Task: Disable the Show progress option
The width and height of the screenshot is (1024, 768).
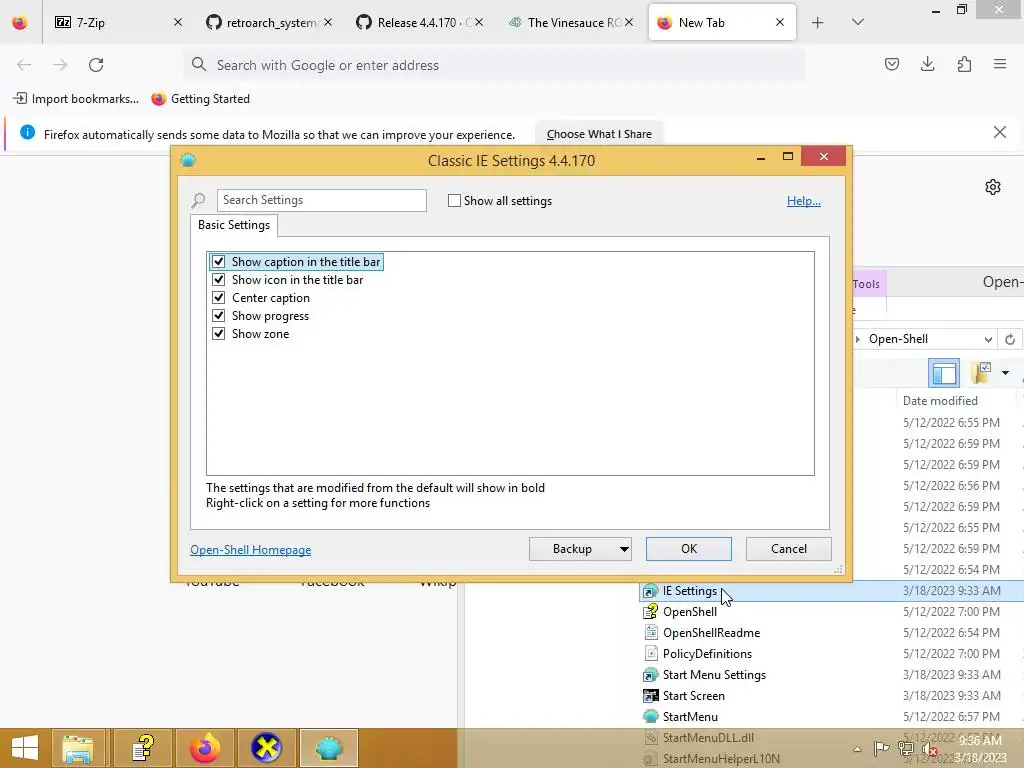Action: point(218,315)
